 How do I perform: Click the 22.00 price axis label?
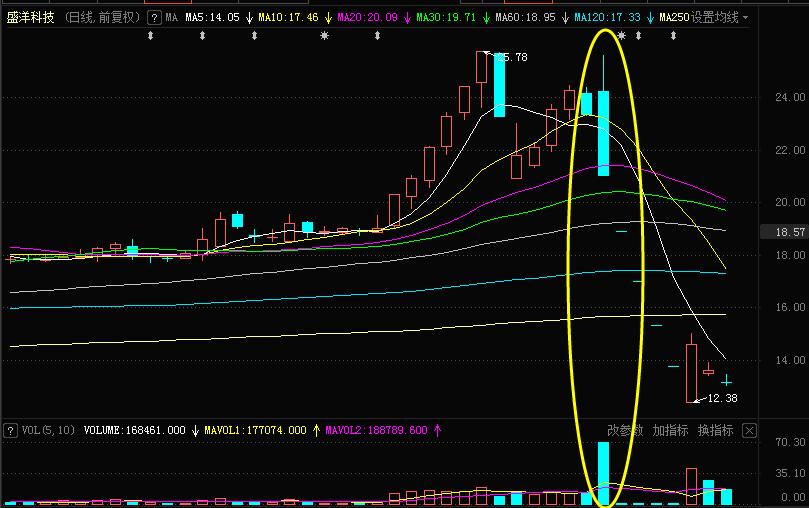coord(789,150)
